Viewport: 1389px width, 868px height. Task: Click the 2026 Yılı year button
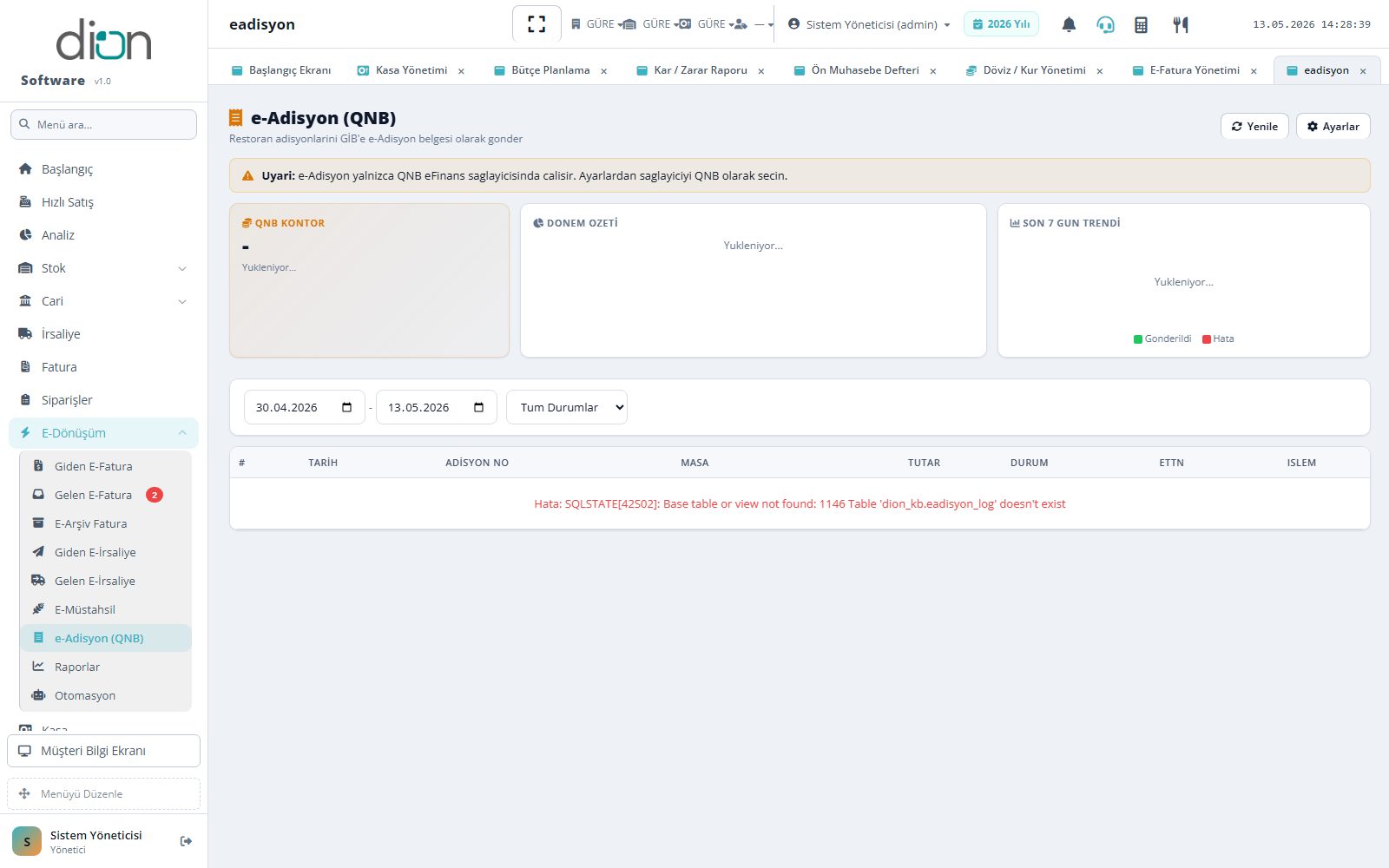click(1001, 24)
